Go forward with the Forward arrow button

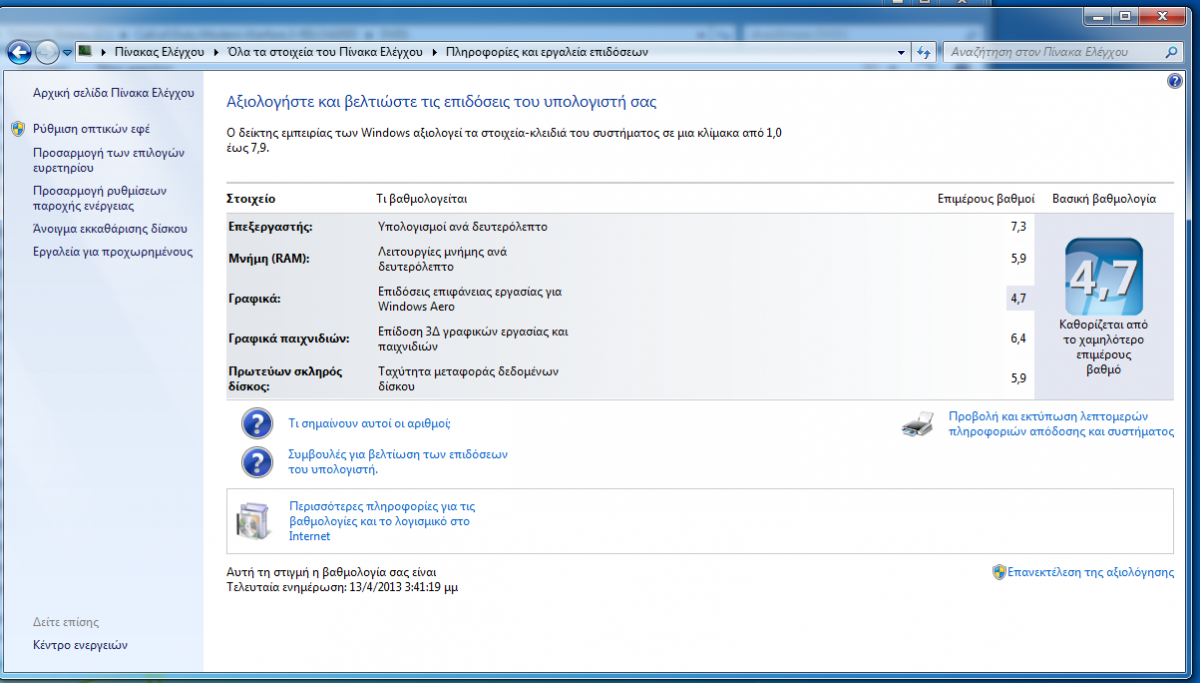point(47,52)
